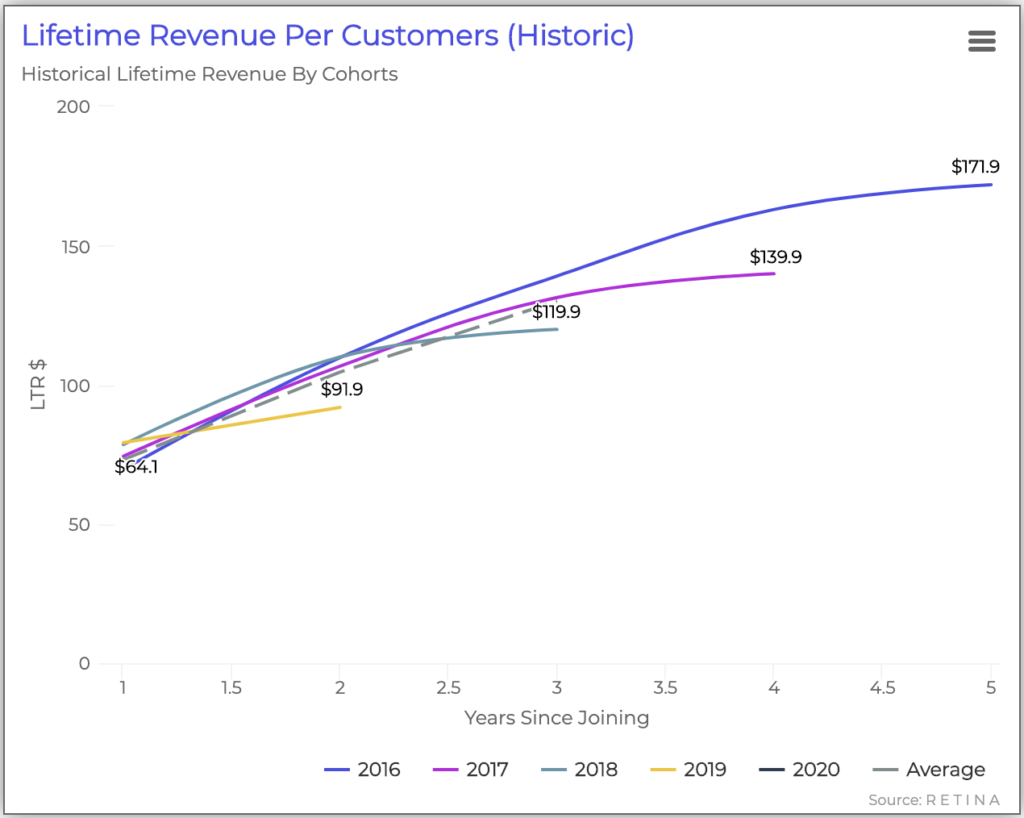Screen dimensions: 1024x818
Task: Select the 2.5 tick on the x-axis
Action: click(448, 688)
